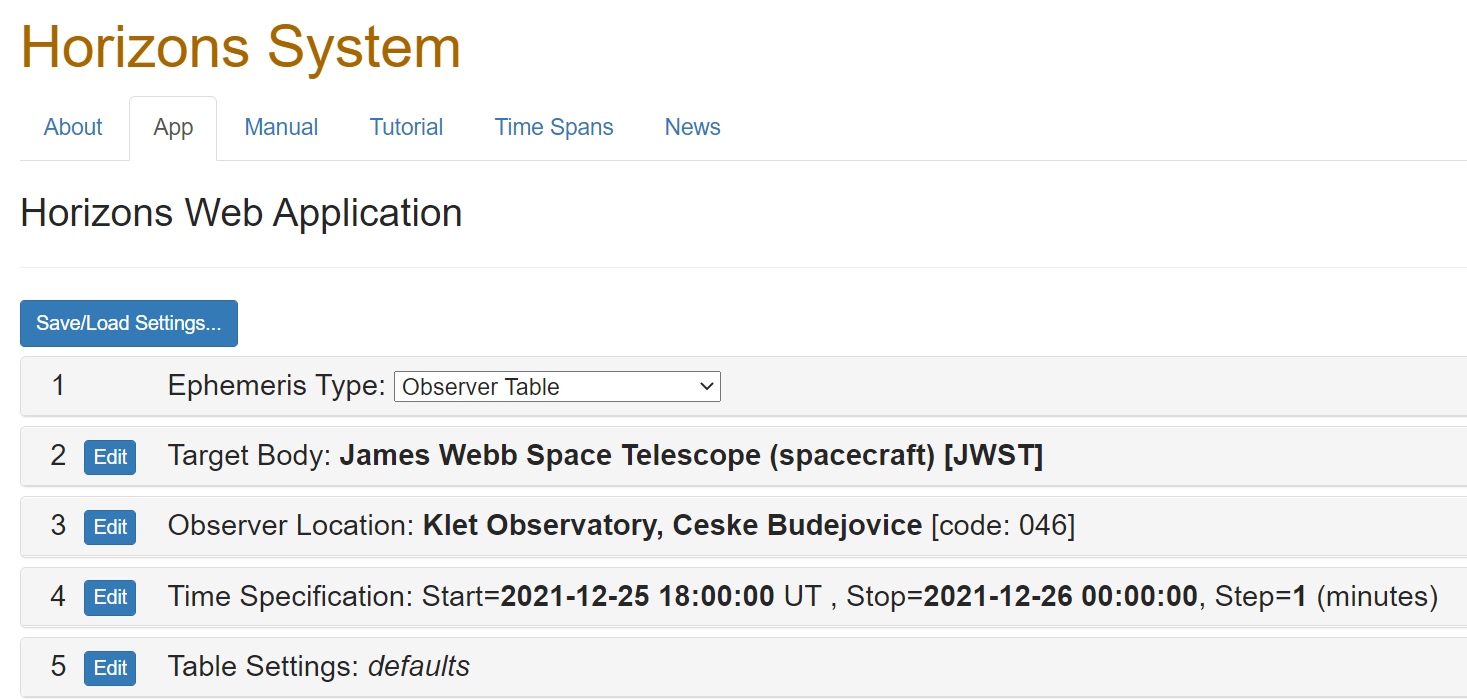The image size is (1467, 700).
Task: Switch to the App tab
Action: click(173, 129)
